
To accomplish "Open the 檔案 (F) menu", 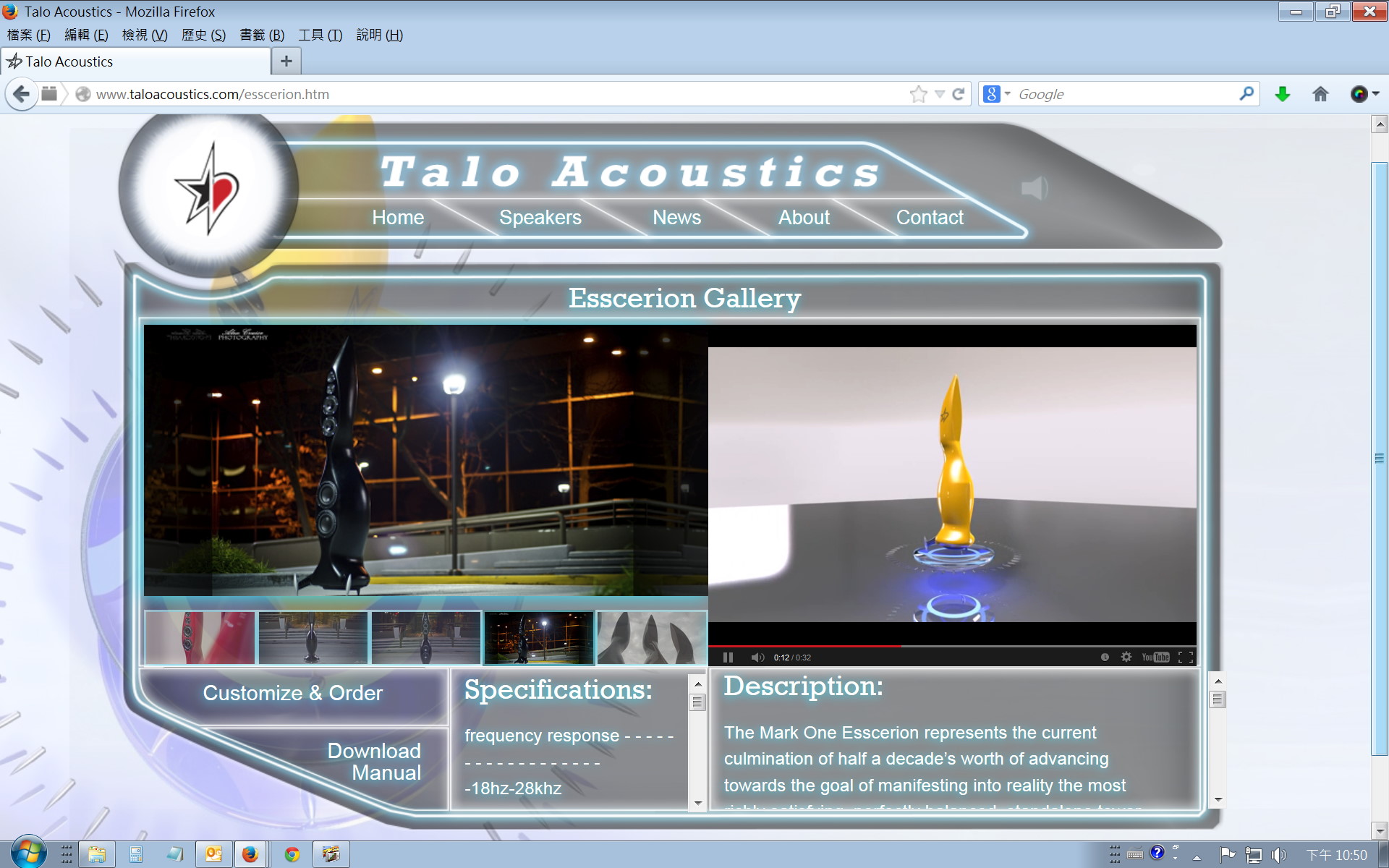I will tap(29, 35).
